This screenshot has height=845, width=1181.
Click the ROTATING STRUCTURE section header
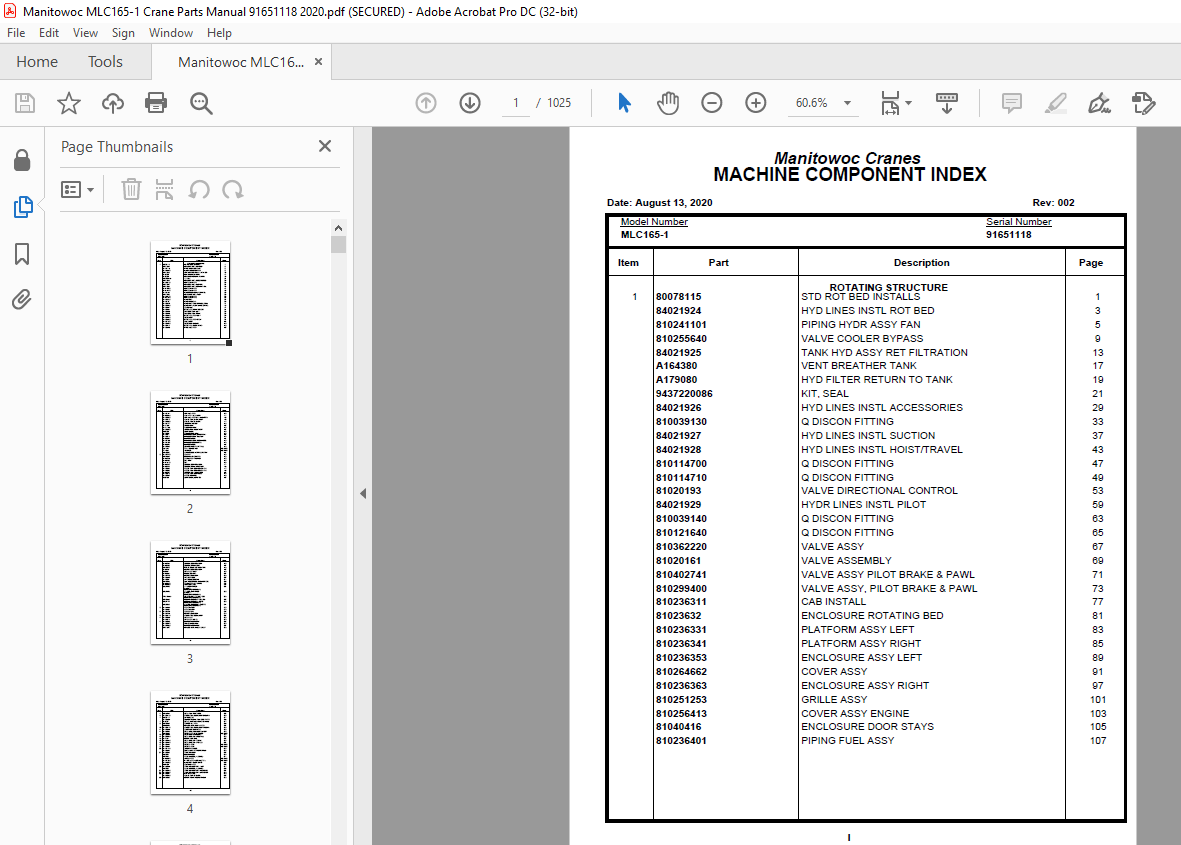coord(888,287)
